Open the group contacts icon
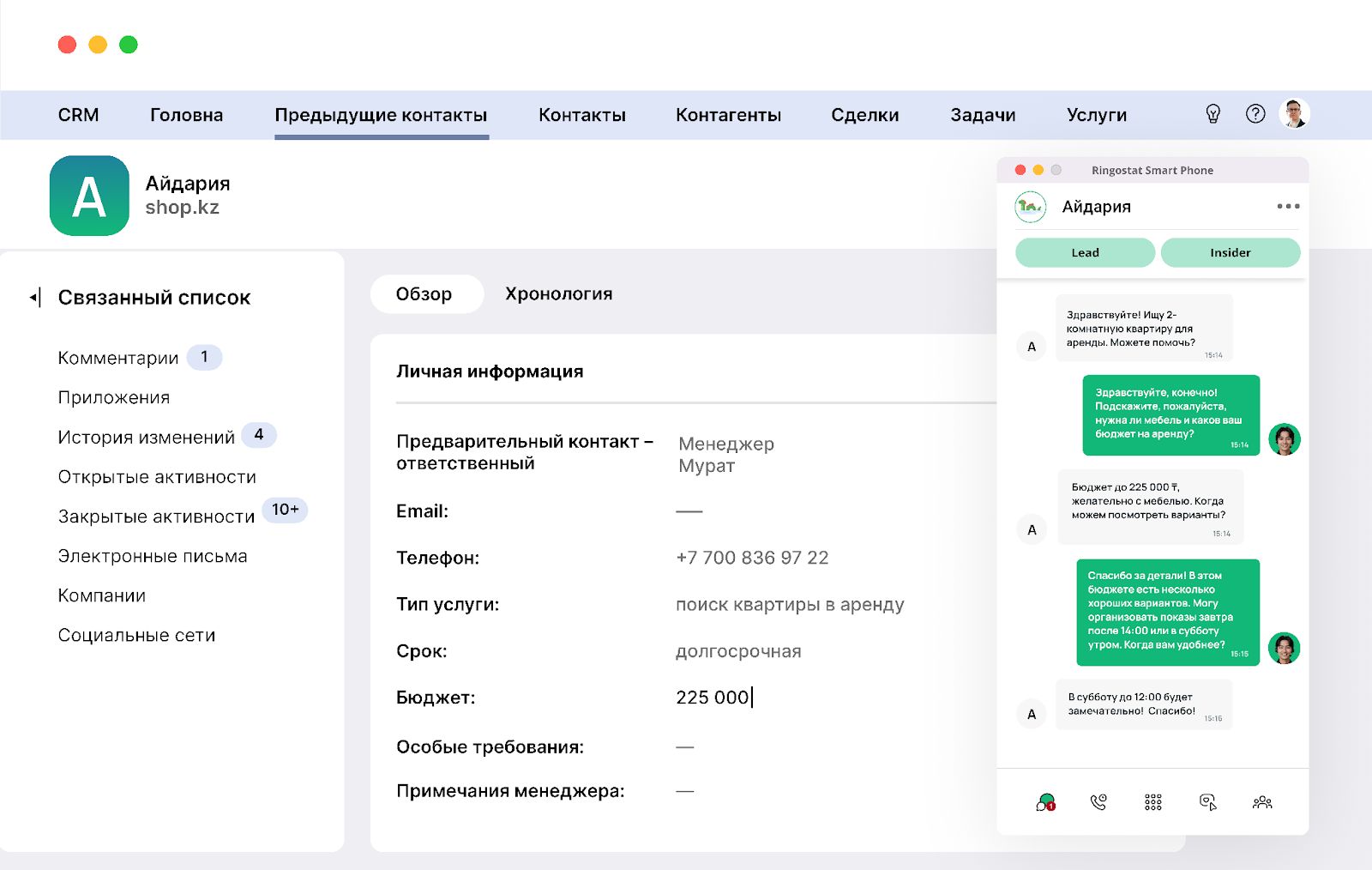 click(1262, 802)
